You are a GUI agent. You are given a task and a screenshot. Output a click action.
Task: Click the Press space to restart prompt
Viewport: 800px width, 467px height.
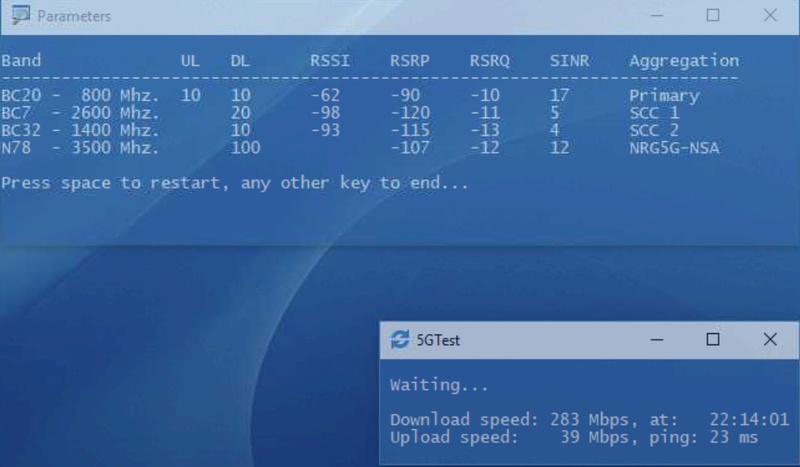click(x=235, y=183)
